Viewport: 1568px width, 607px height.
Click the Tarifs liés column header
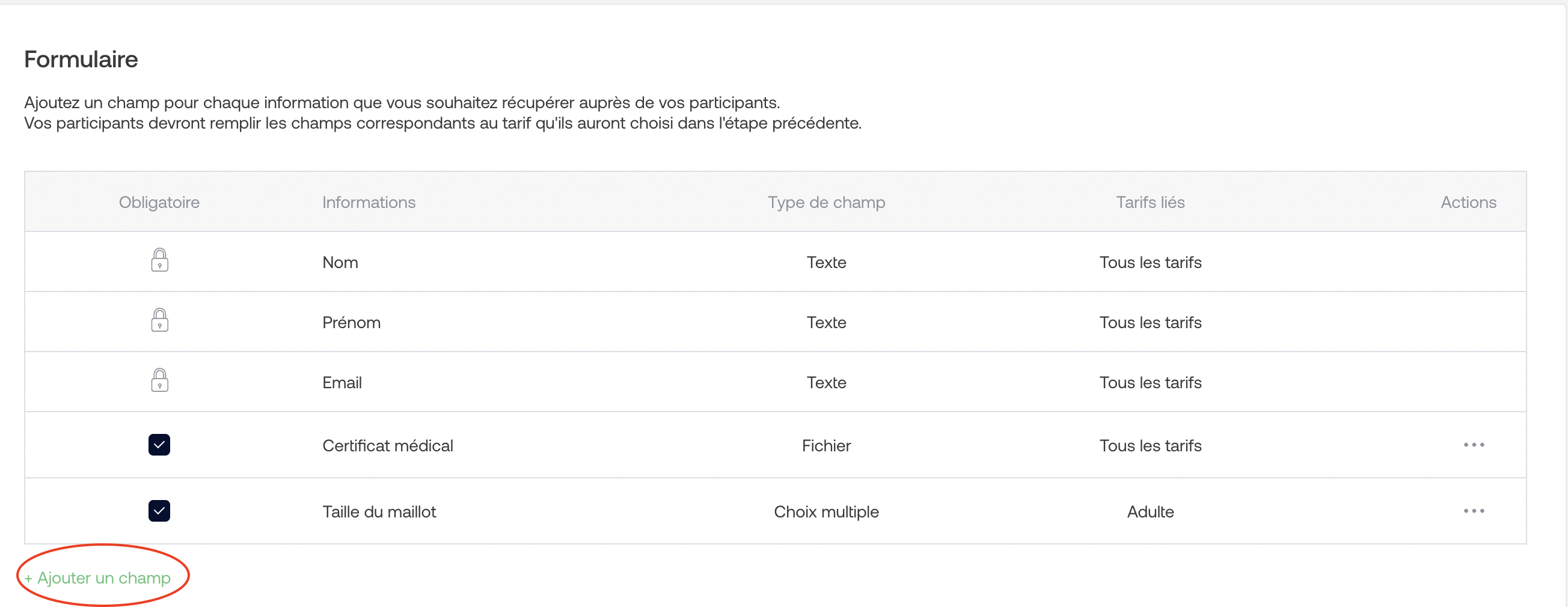(x=1150, y=203)
